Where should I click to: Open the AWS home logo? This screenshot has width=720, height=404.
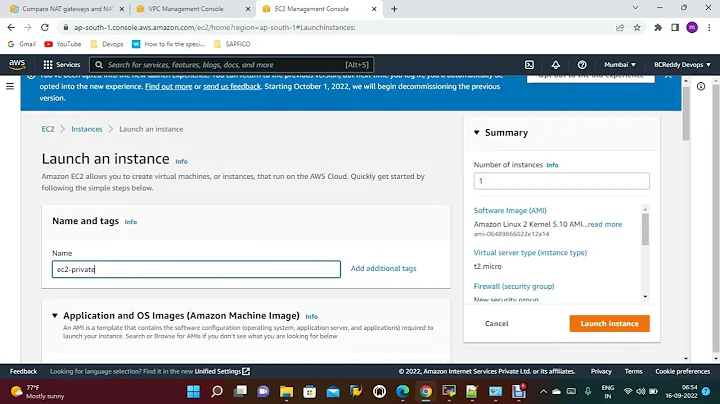tap(17, 65)
